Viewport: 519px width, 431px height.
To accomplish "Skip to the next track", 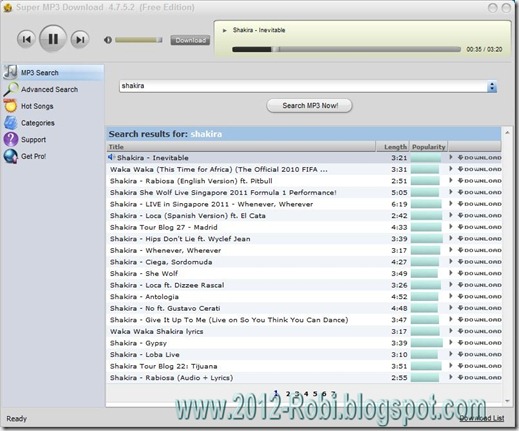I will (x=80, y=40).
